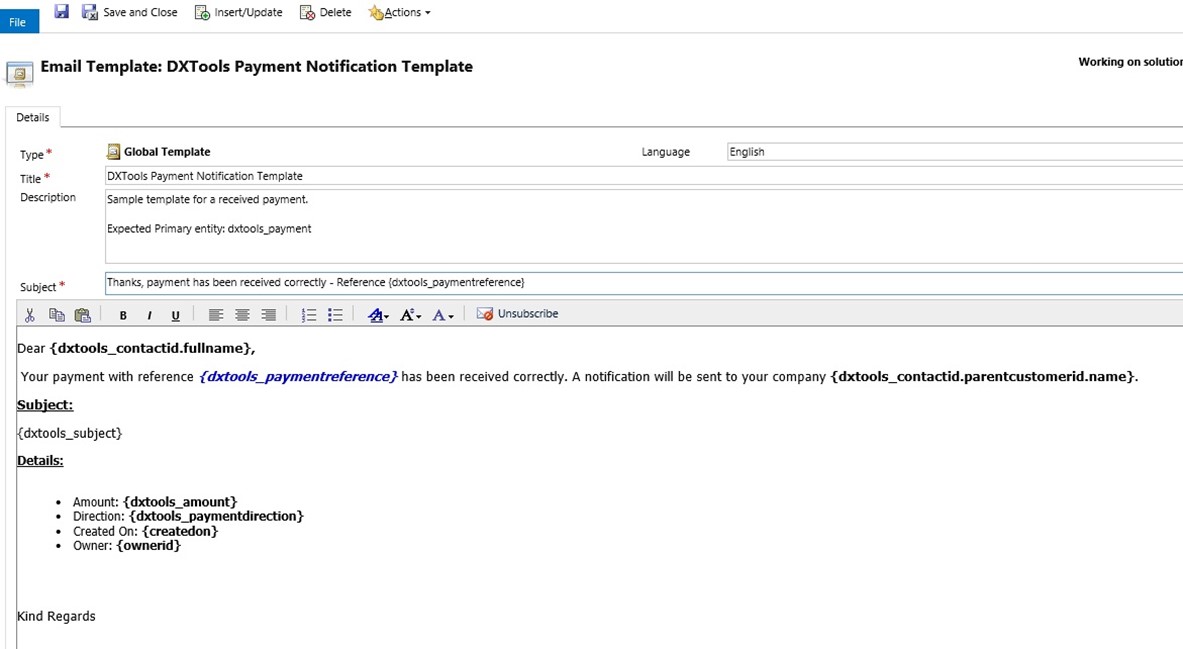Click the Insert/Update button
1183x649 pixels.
[x=238, y=12]
